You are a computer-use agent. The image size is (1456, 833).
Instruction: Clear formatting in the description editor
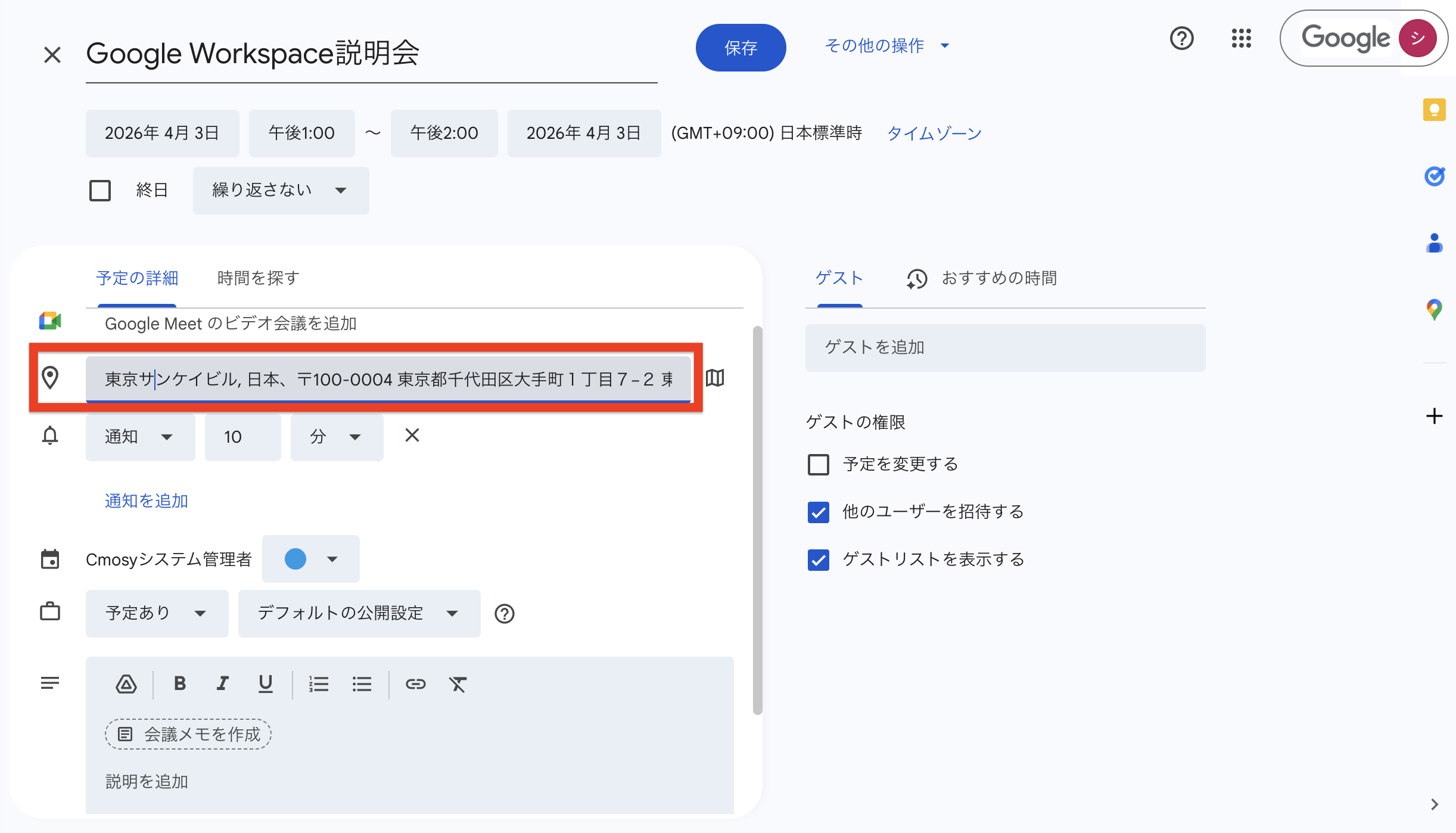458,684
